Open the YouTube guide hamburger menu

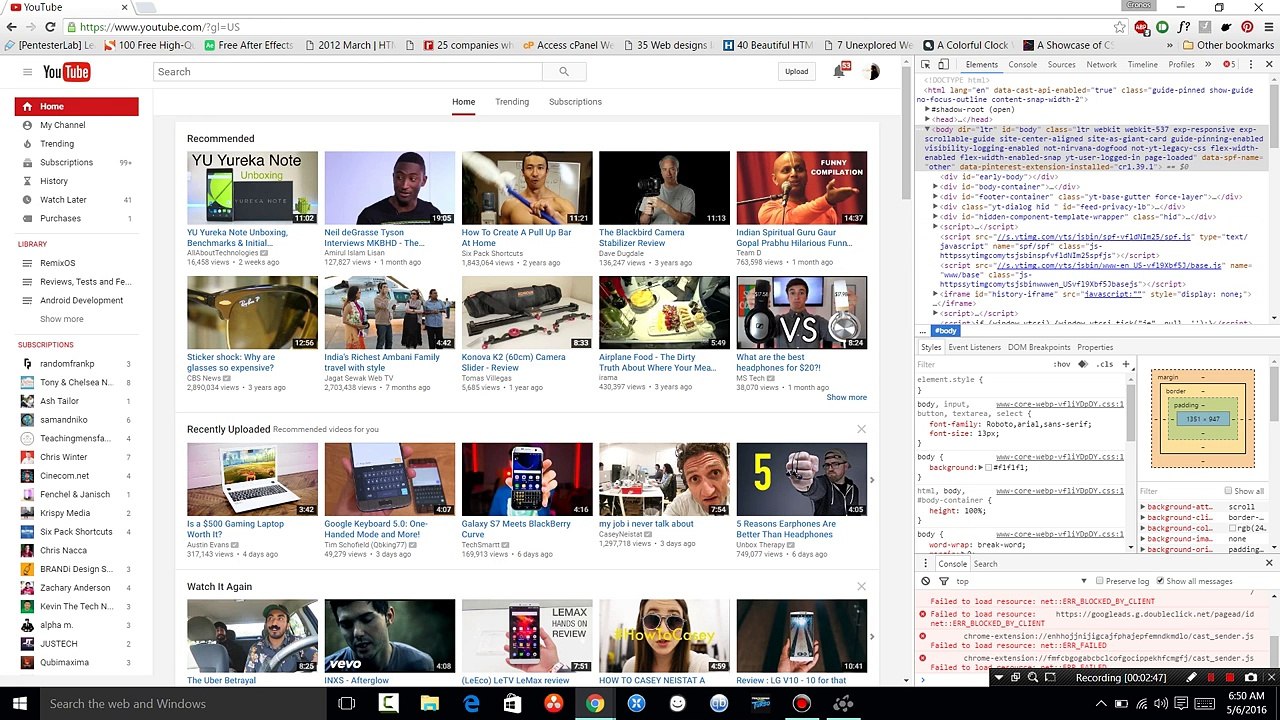tap(28, 72)
